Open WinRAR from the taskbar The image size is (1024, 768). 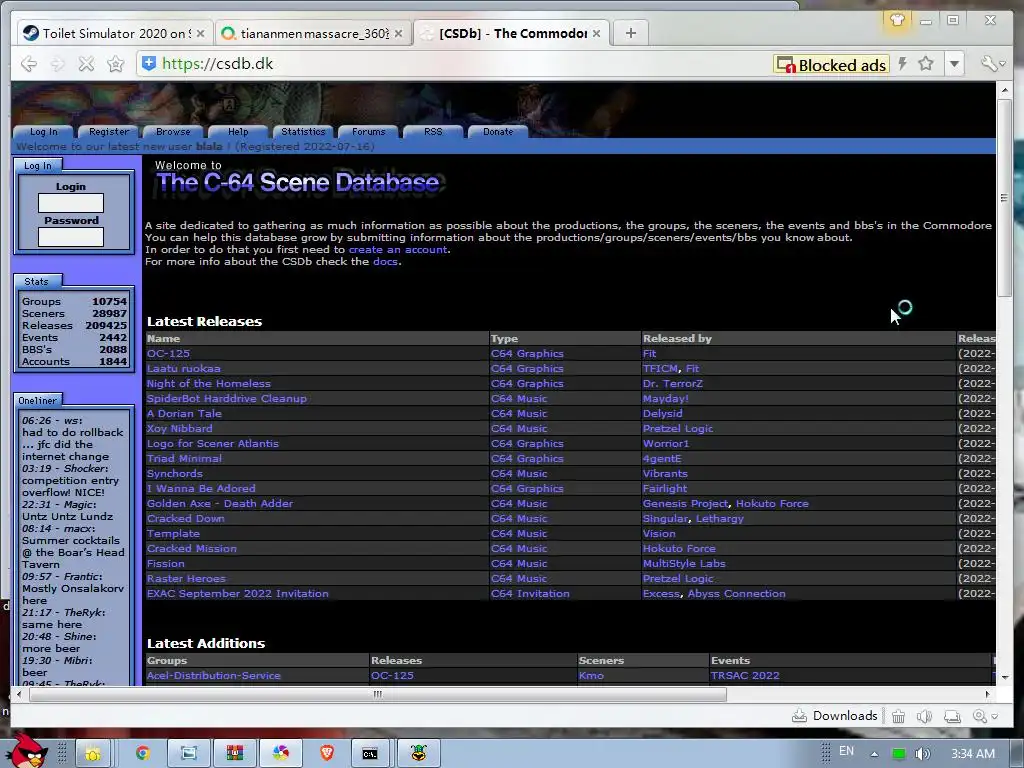pos(234,753)
